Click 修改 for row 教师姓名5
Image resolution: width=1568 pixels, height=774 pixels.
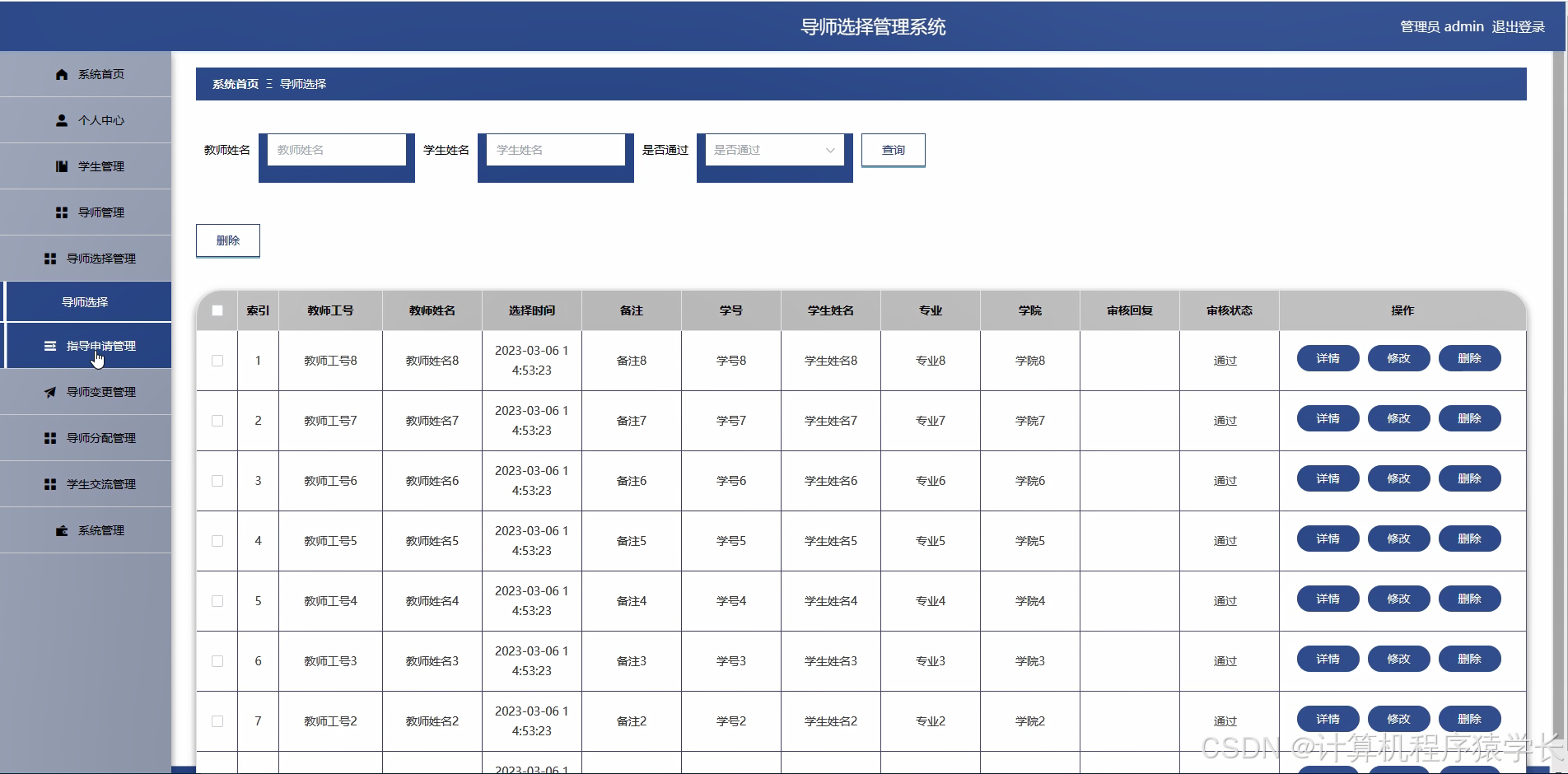click(x=1398, y=539)
